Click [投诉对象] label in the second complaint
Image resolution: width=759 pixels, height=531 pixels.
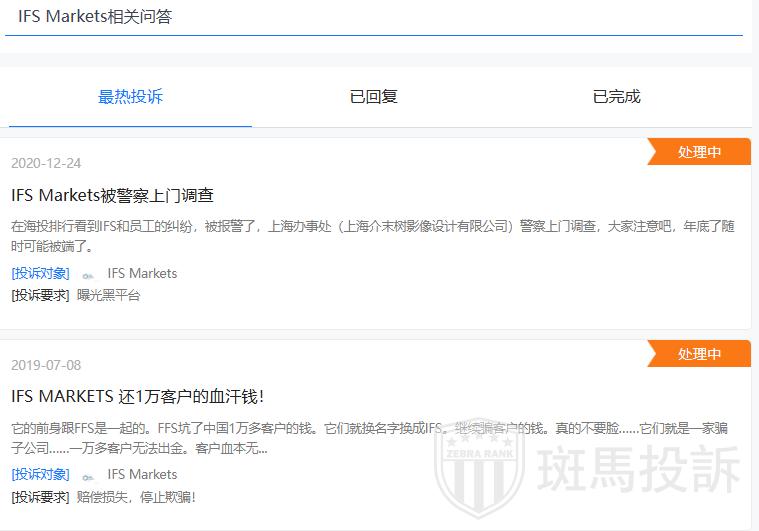click(x=40, y=475)
